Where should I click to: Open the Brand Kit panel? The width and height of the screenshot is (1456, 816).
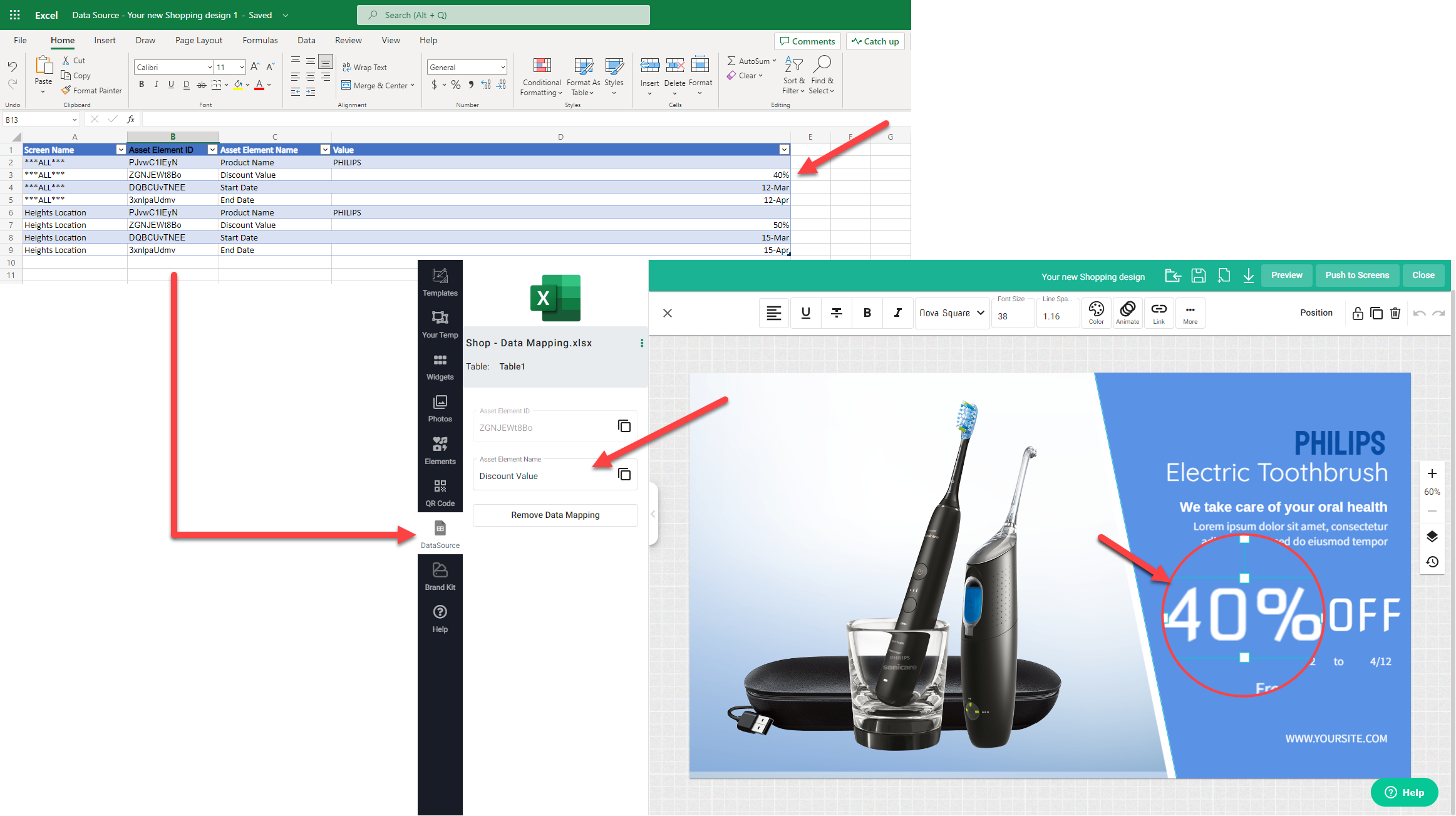[x=440, y=576]
